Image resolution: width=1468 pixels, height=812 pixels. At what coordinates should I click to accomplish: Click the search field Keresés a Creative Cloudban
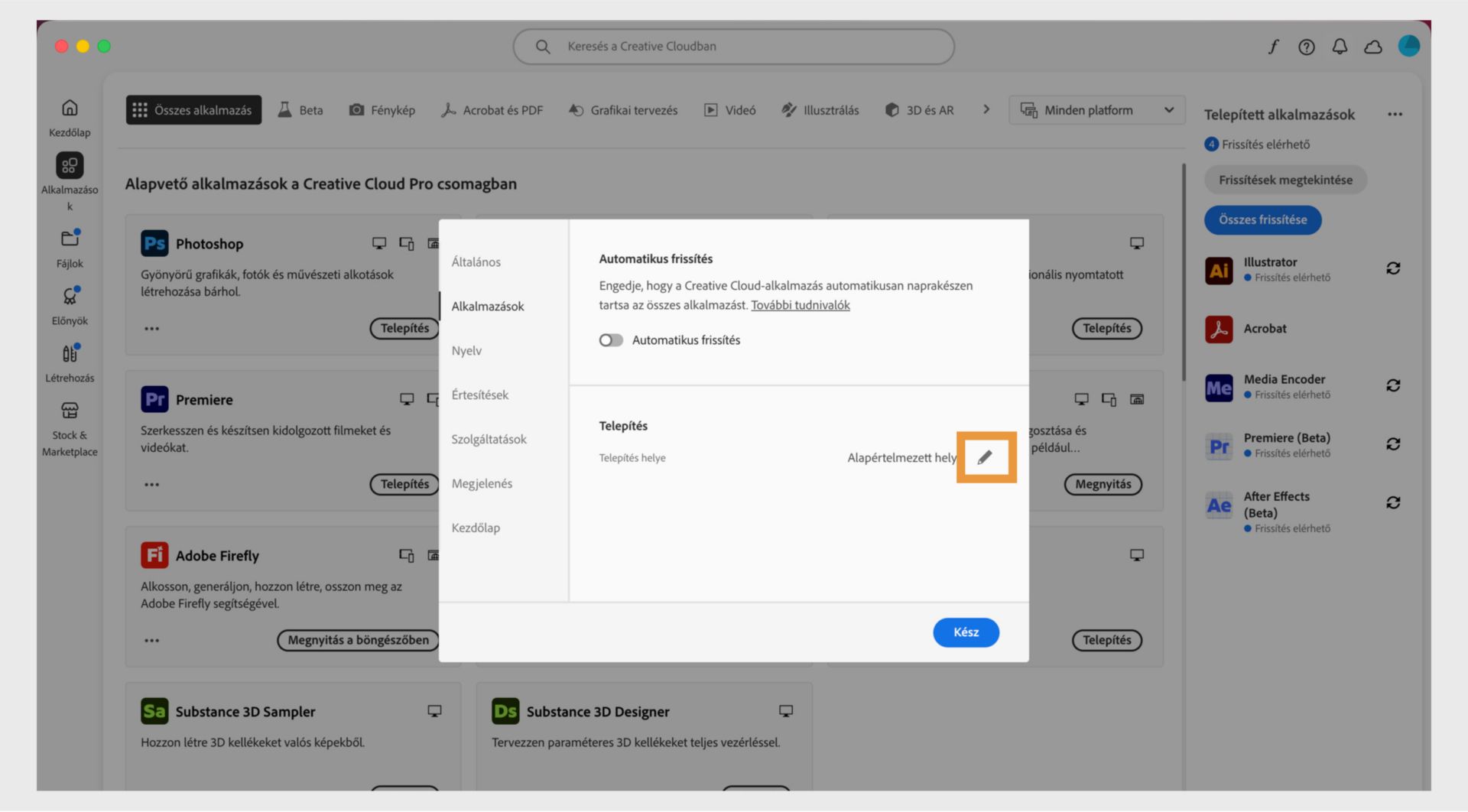click(733, 47)
